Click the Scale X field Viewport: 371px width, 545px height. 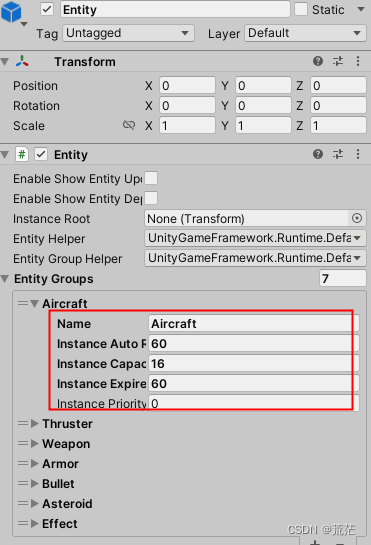[x=187, y=125]
